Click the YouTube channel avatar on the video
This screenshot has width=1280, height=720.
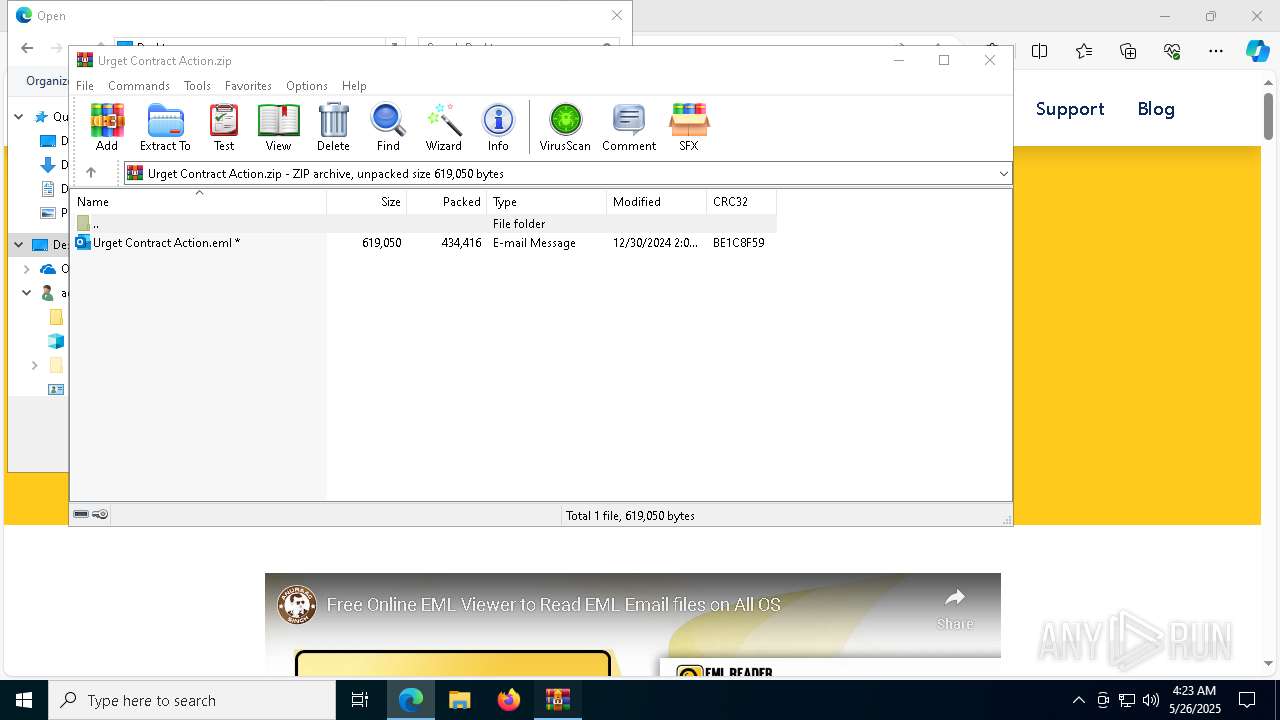297,605
